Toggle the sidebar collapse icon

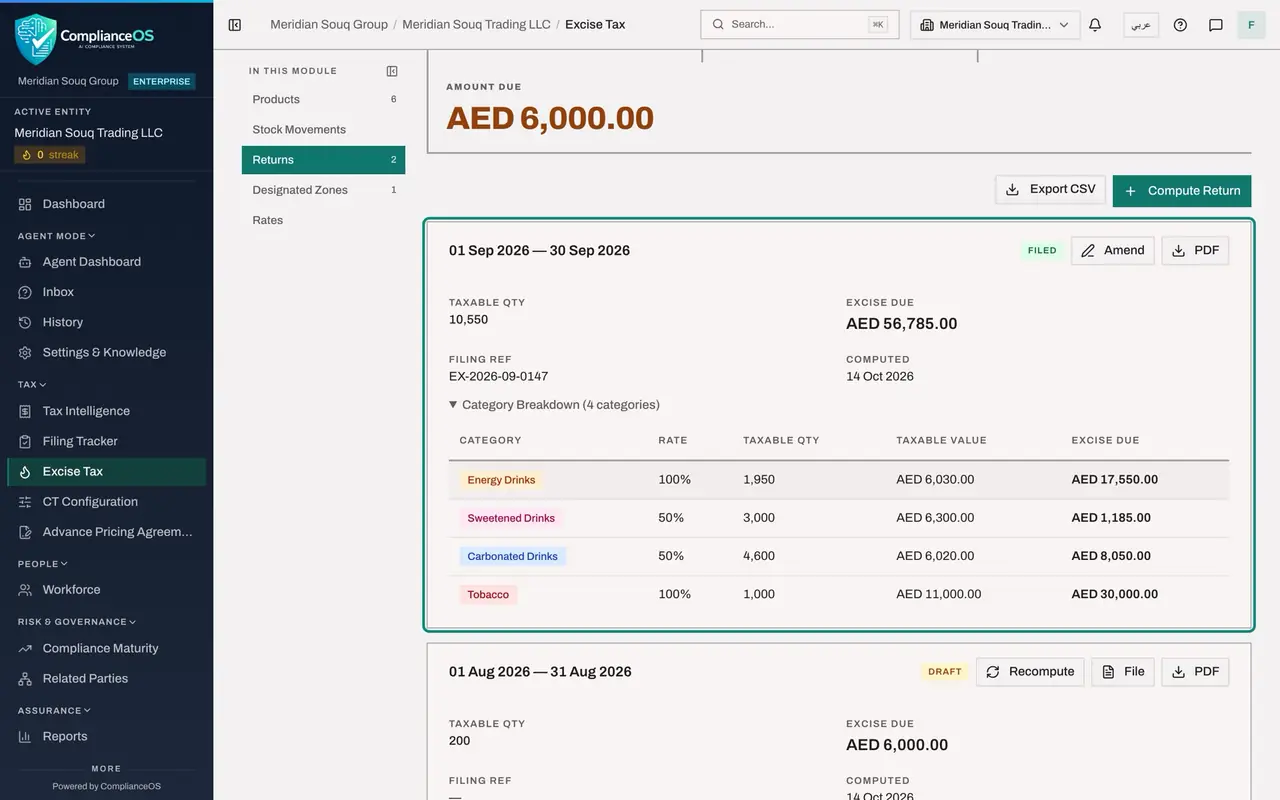point(235,25)
